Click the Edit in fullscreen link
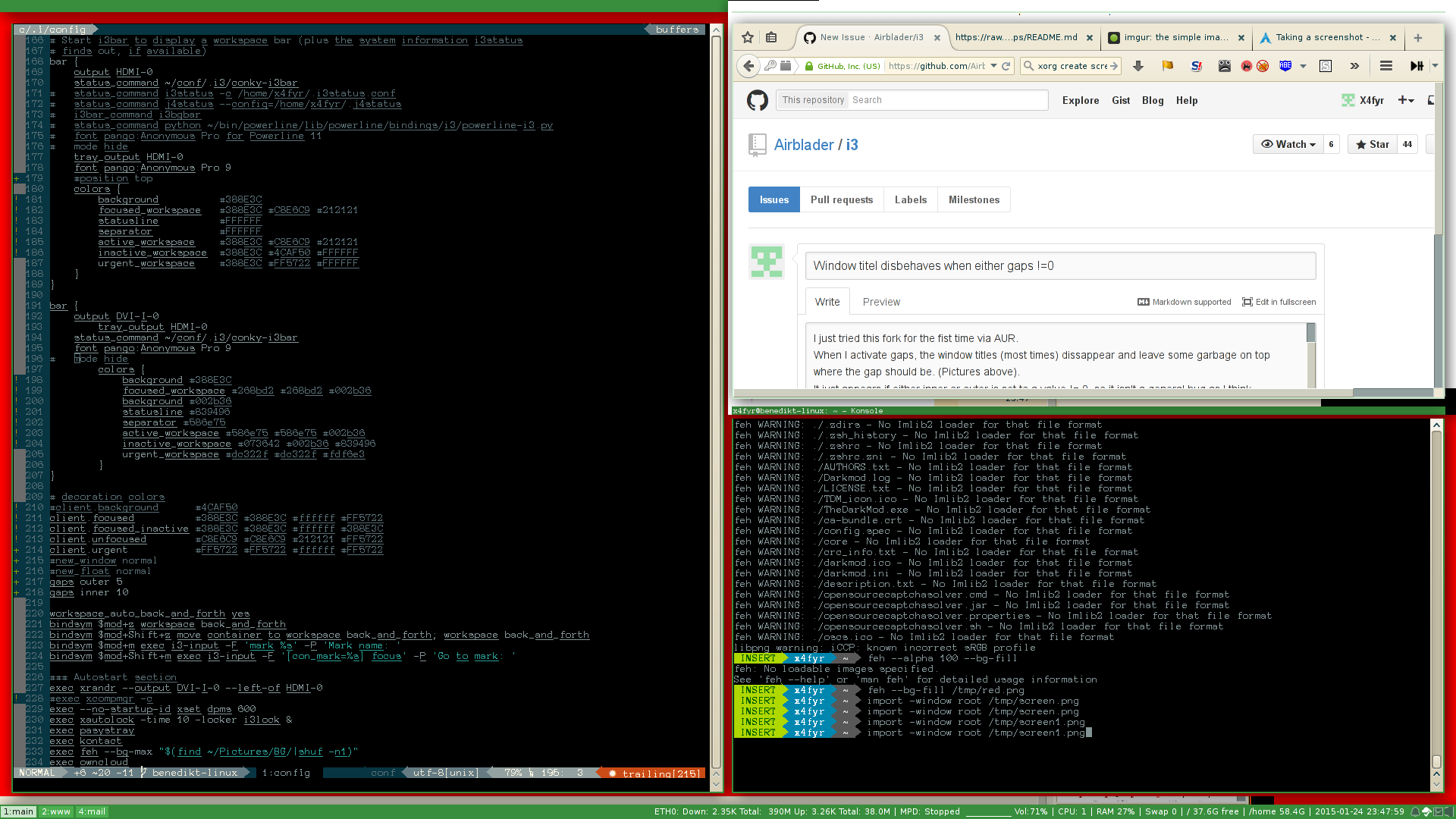1456x819 pixels. 1279,302
